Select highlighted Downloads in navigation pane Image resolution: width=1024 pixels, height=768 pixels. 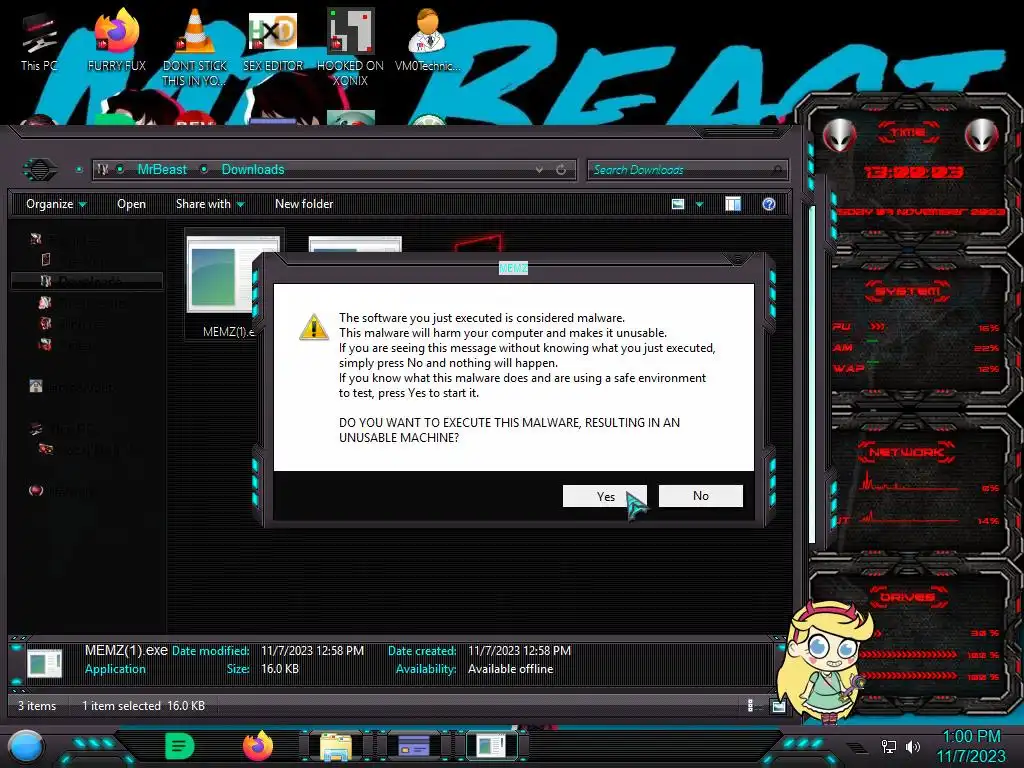(x=87, y=281)
